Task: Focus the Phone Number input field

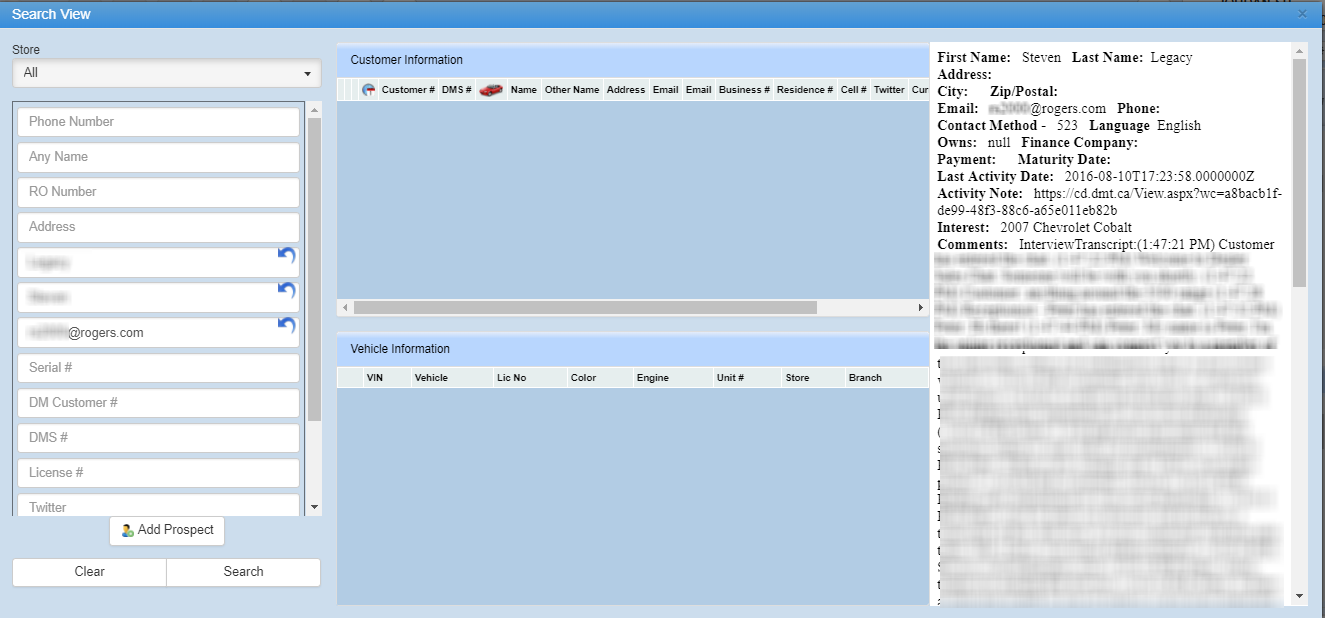Action: 158,122
